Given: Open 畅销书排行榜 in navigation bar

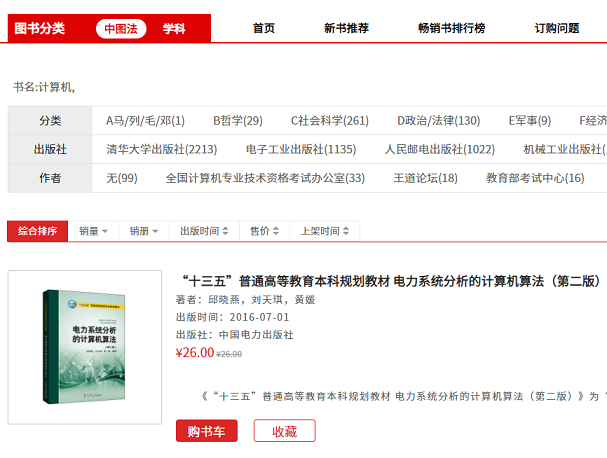Looking at the screenshot, I should pos(451,28).
